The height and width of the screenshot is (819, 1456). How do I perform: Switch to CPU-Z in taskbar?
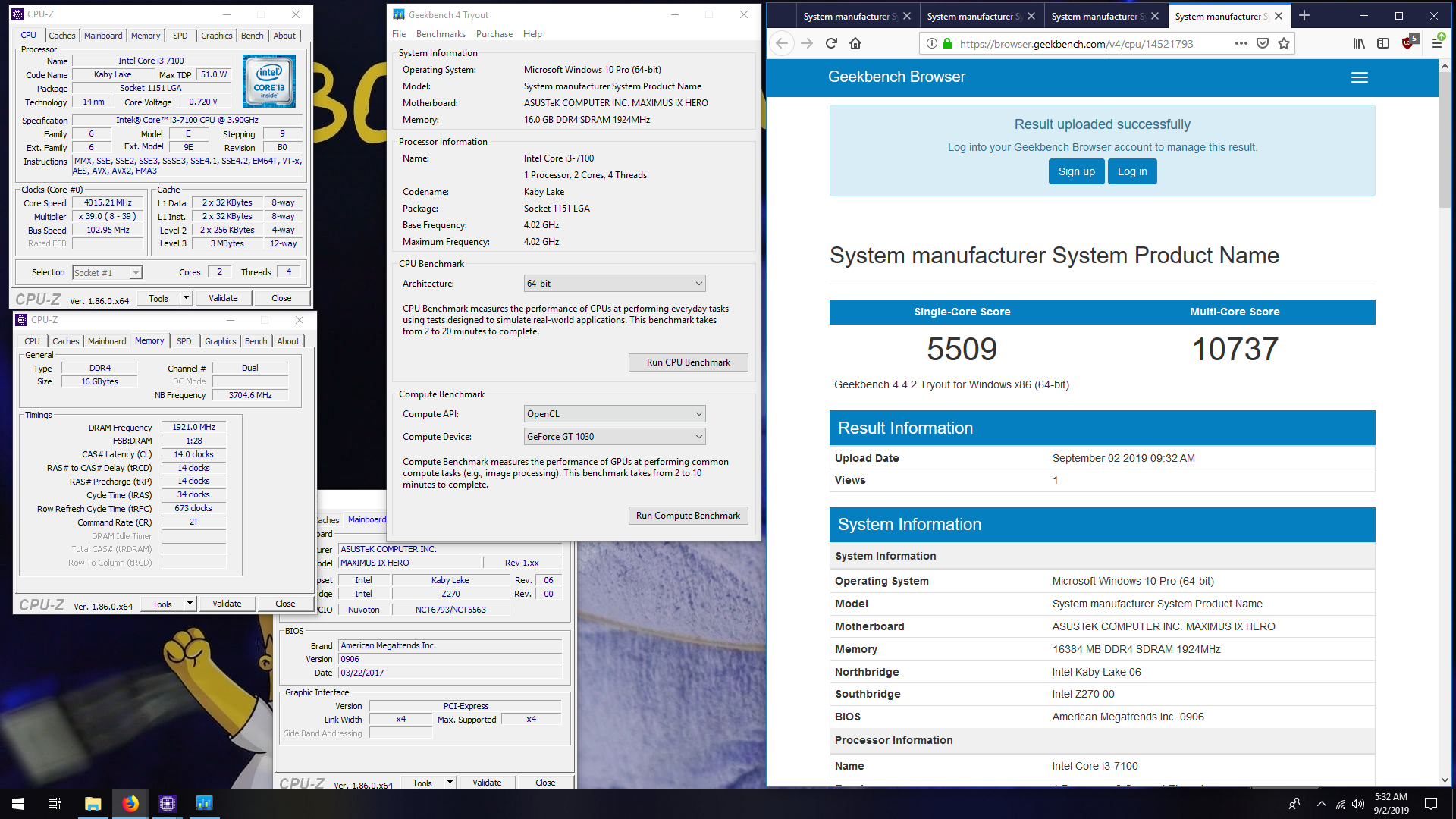pyautogui.click(x=168, y=804)
